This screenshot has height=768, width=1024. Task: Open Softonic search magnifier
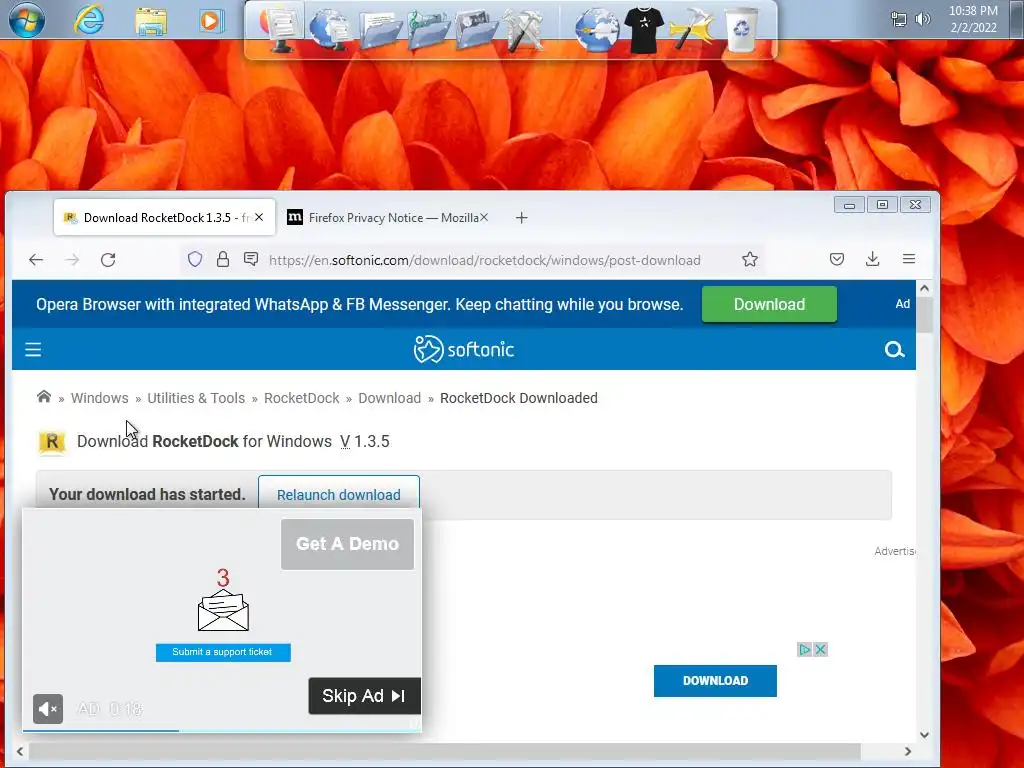894,349
